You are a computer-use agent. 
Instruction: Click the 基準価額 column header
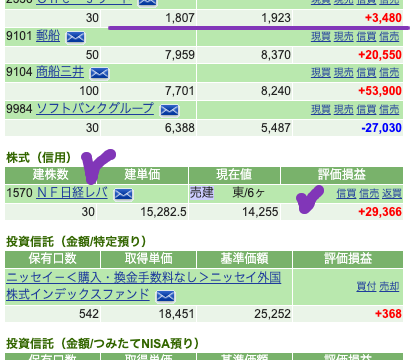pos(244,259)
